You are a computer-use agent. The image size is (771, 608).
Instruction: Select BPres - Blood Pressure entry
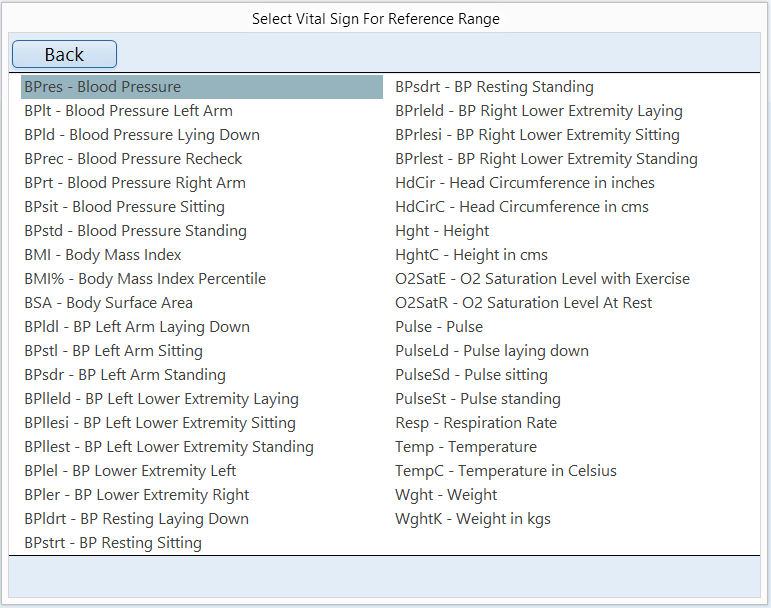click(x=103, y=87)
